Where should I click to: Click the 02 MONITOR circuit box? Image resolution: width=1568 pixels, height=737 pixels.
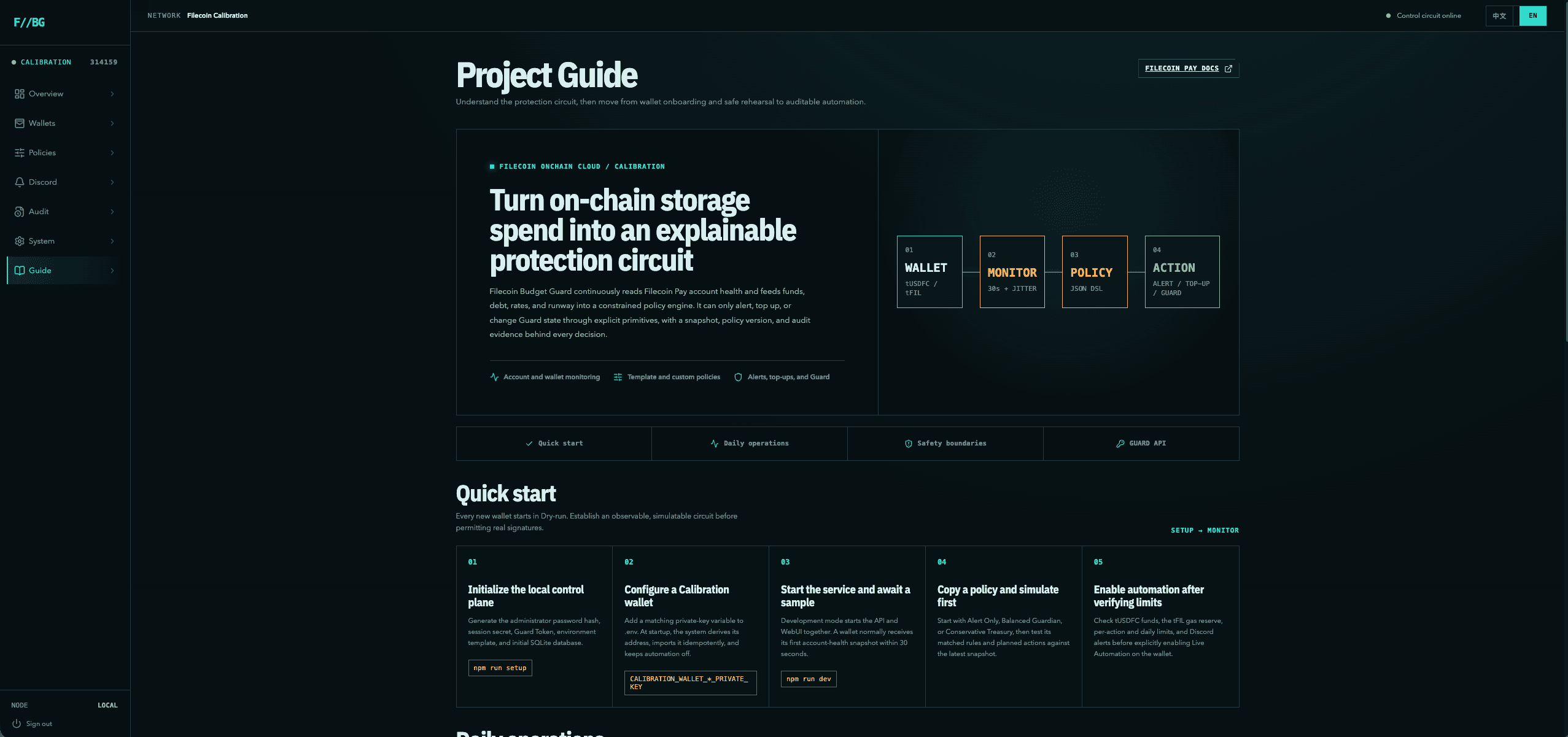pyautogui.click(x=1012, y=272)
